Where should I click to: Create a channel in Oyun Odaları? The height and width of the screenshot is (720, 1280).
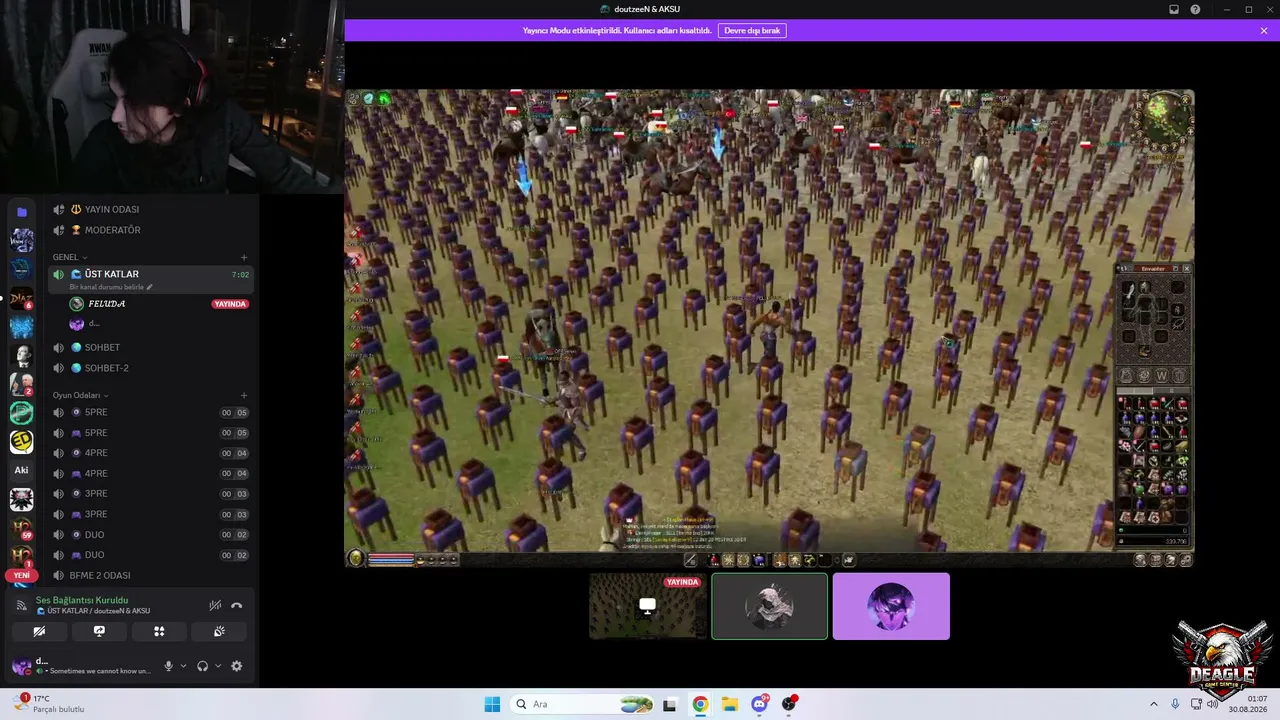[244, 395]
